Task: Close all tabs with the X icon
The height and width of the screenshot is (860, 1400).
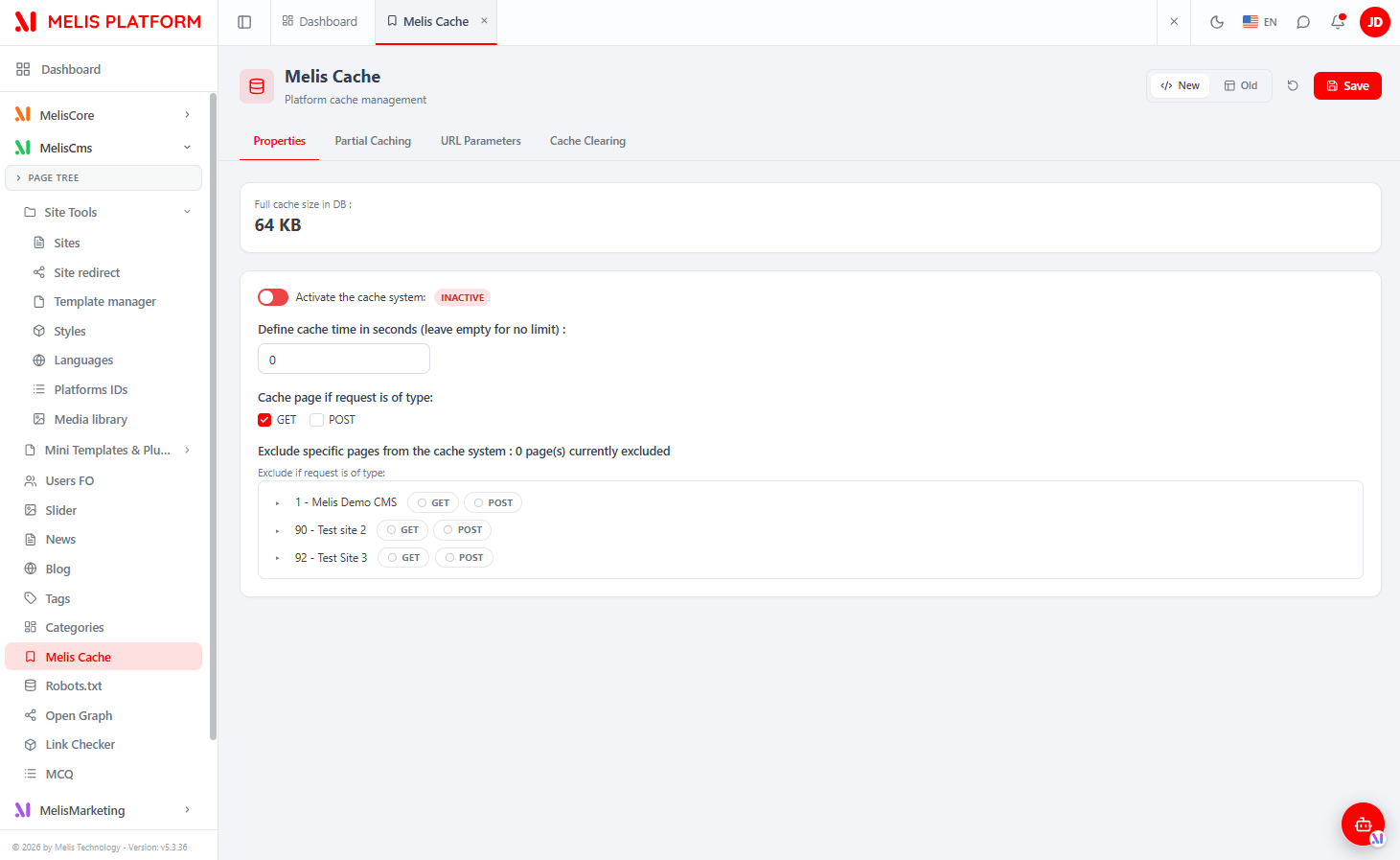Action: (1174, 22)
